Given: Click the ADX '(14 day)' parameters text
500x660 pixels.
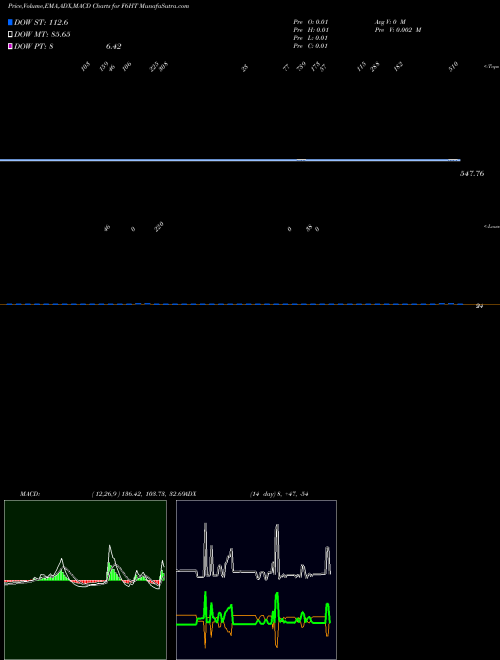Looking at the screenshot, I should [x=263, y=494].
